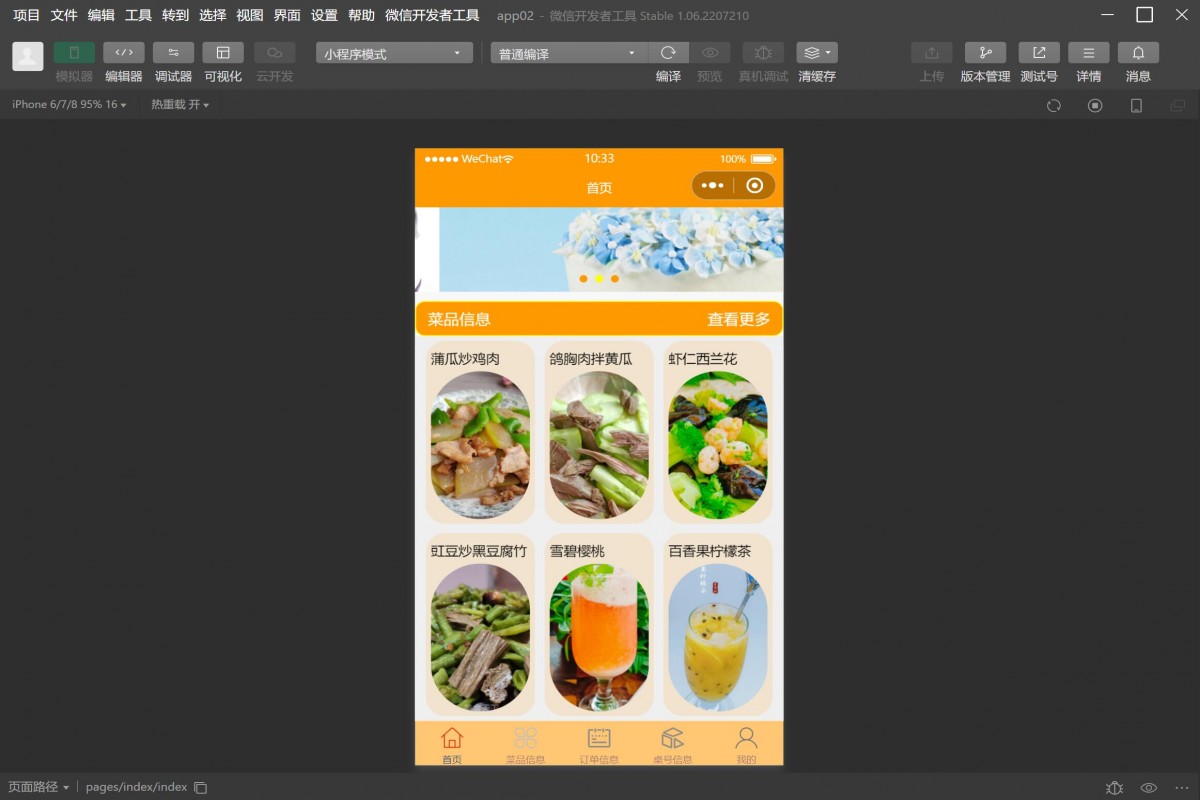Viewport: 1200px width, 800px height.
Task: Copy page path icon in the status bar
Action: pos(200,787)
